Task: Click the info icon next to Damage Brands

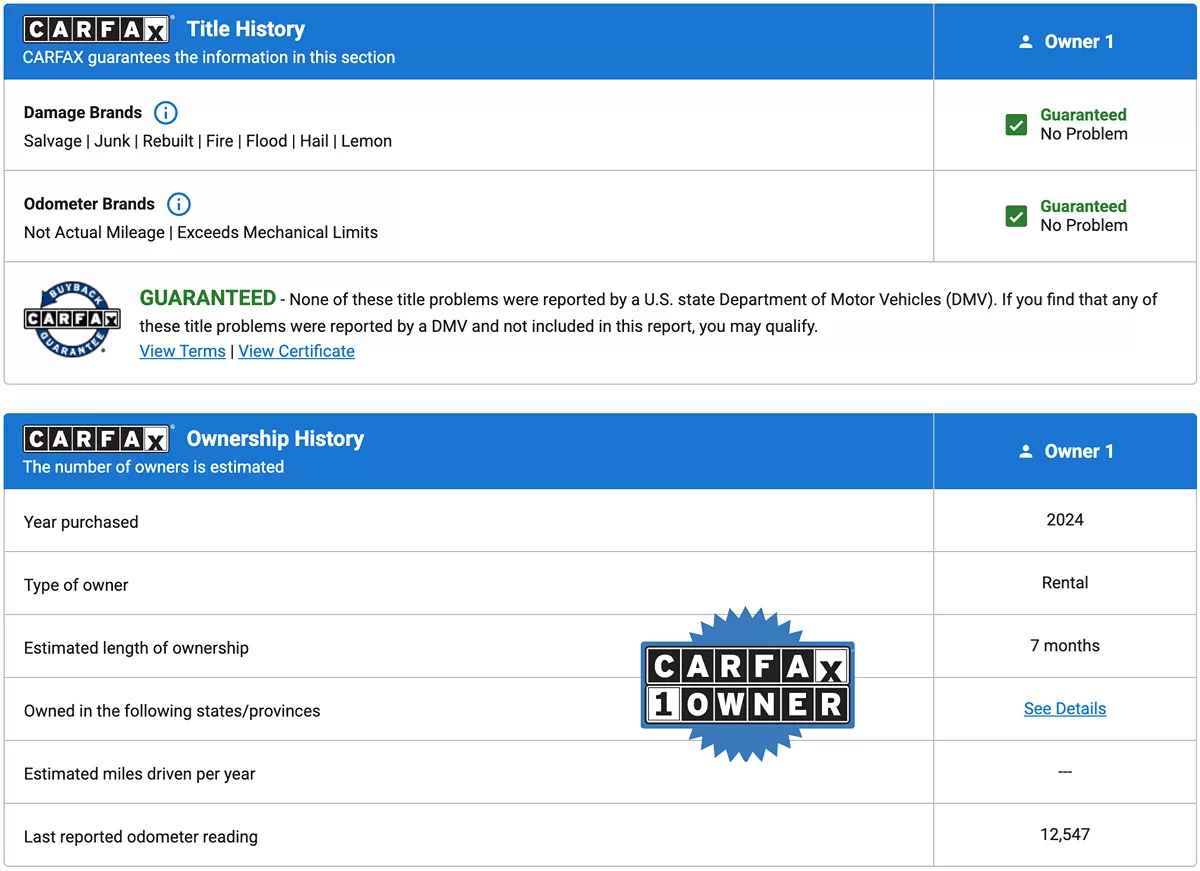Action: click(x=166, y=113)
